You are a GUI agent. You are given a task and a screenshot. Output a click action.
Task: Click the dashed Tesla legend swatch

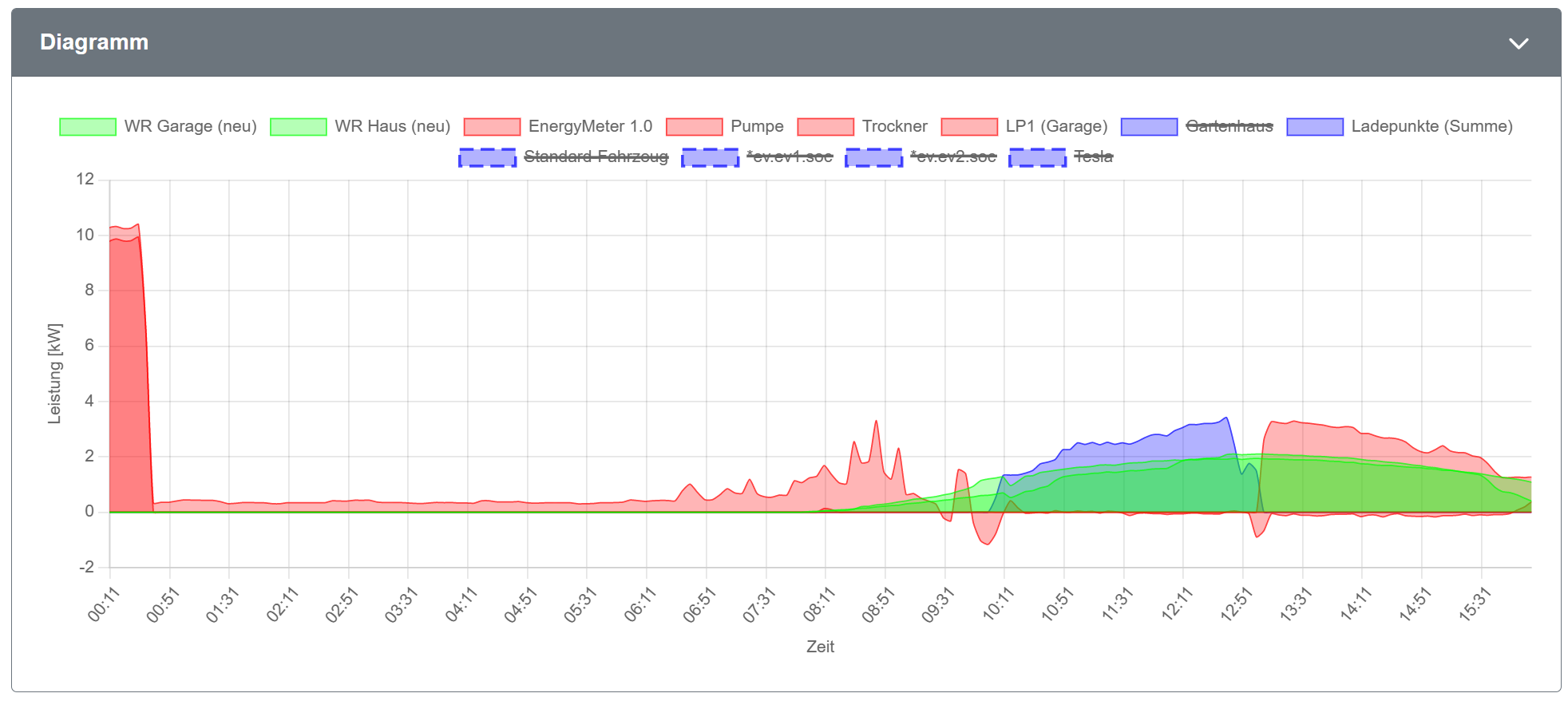click(1037, 157)
